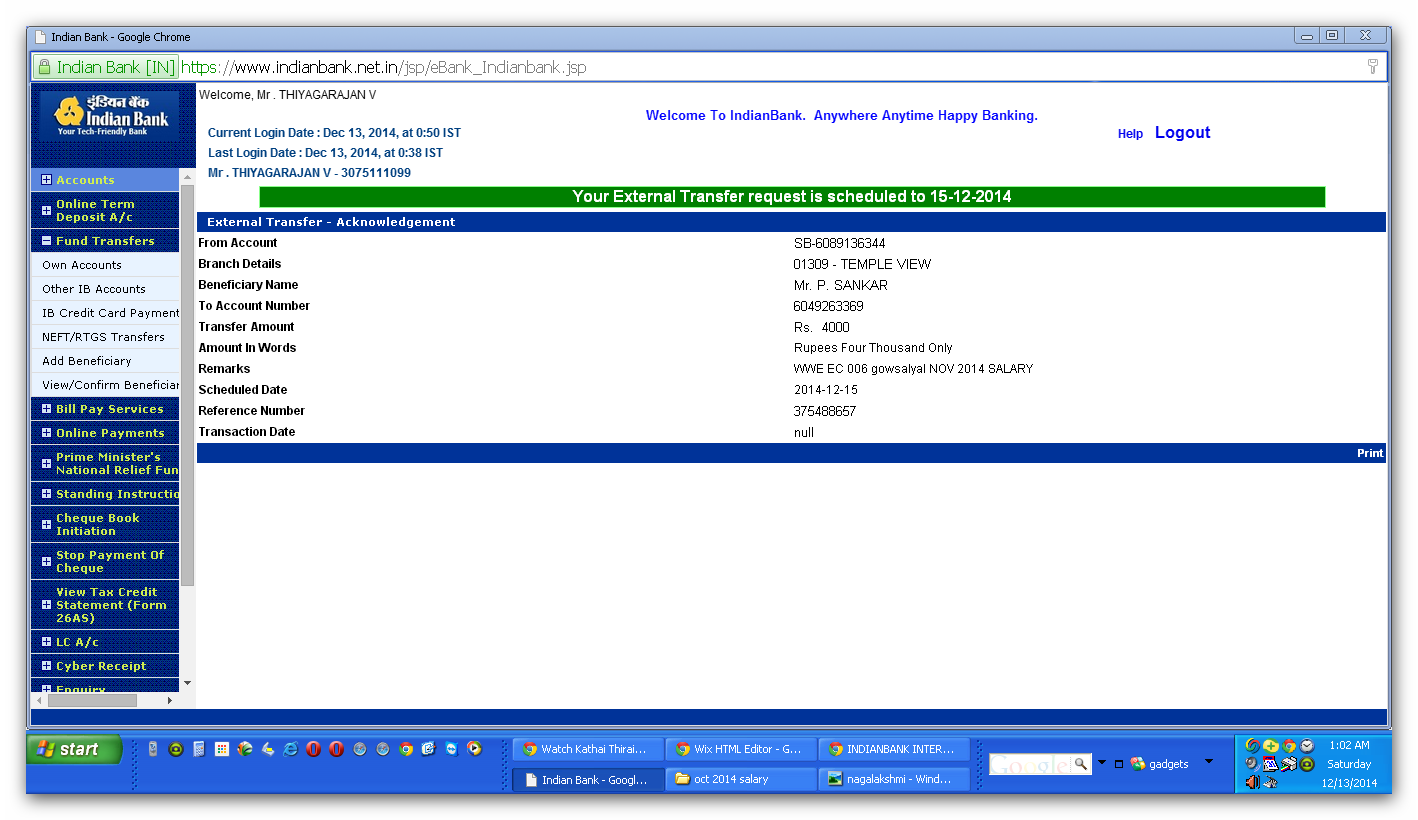
Task: Open oct 2014 salary folder from taskbar
Action: point(741,779)
